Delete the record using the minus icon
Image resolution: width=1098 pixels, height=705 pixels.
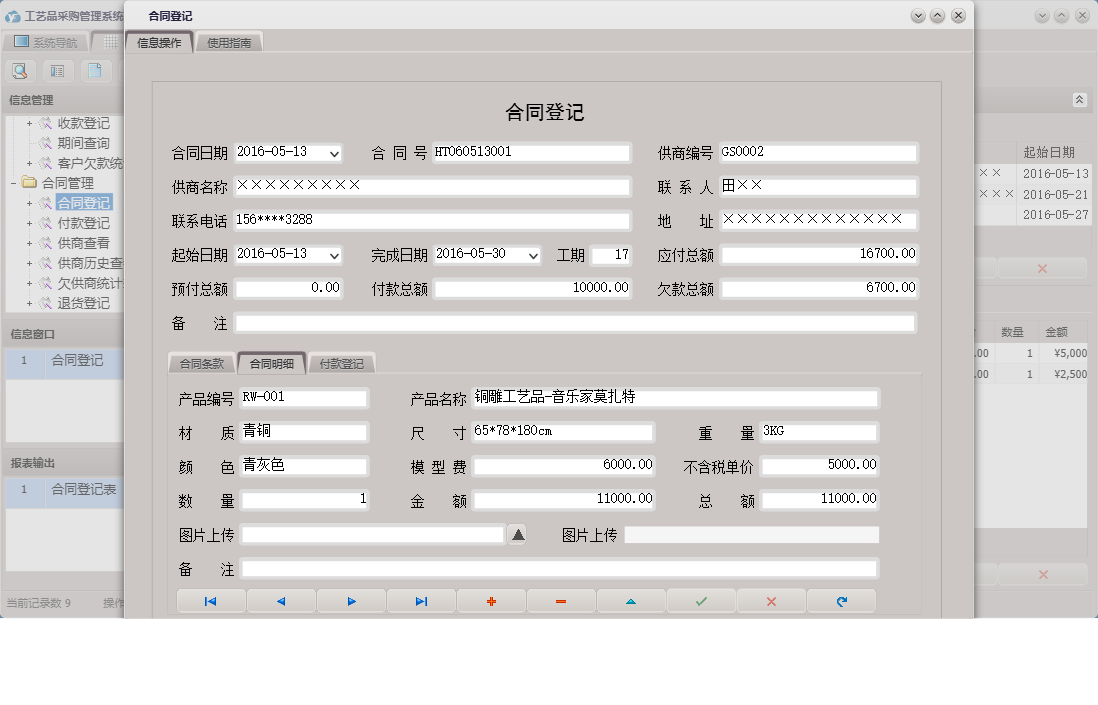tap(561, 600)
